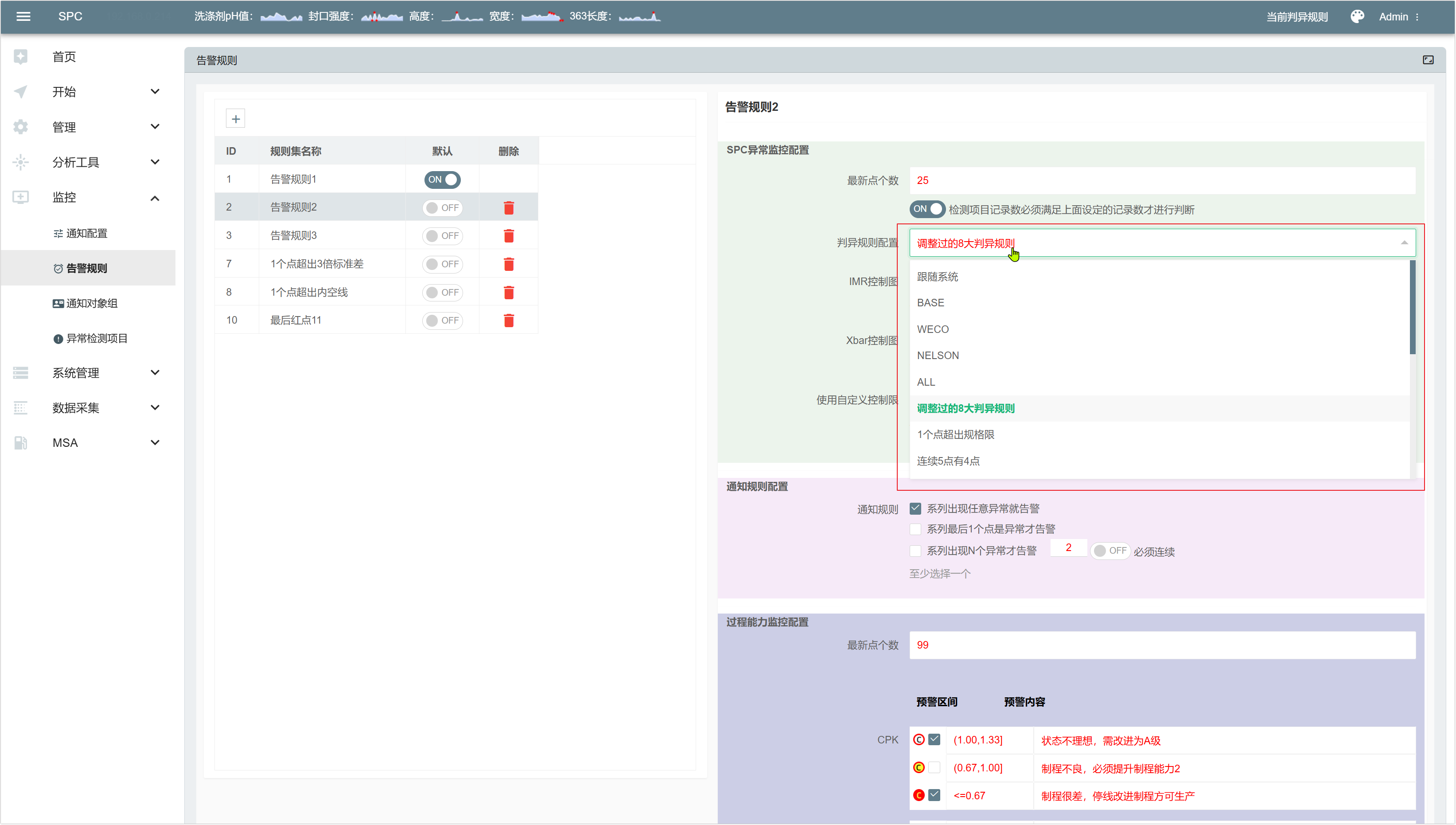The height and width of the screenshot is (825, 1456).
Task: Turn on default switch for 告警规则2
Action: click(442, 208)
